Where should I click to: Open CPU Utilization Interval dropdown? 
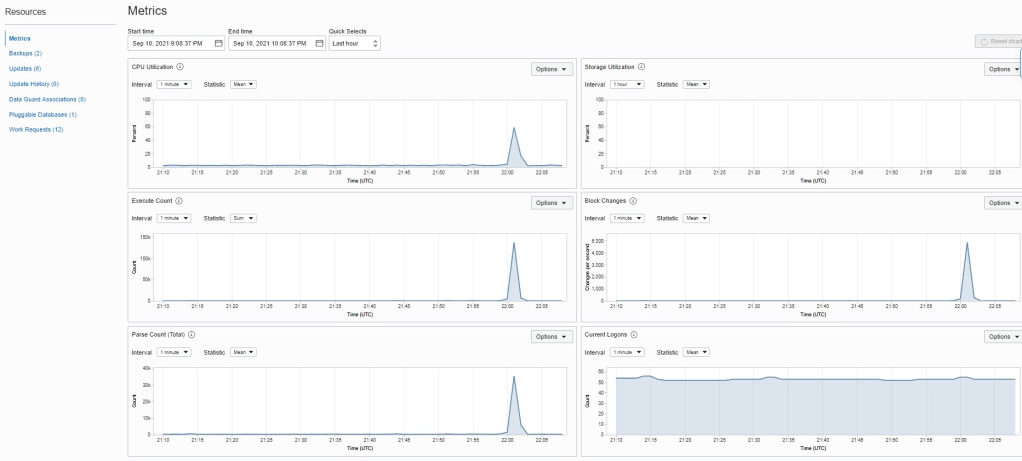click(x=173, y=84)
